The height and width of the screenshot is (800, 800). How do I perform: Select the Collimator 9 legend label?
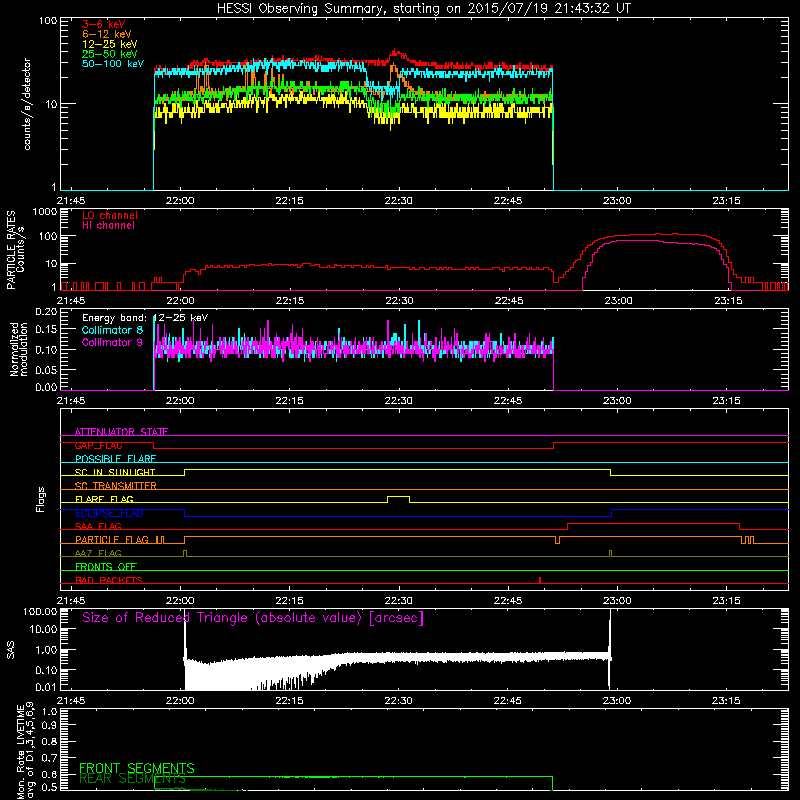click(112, 342)
